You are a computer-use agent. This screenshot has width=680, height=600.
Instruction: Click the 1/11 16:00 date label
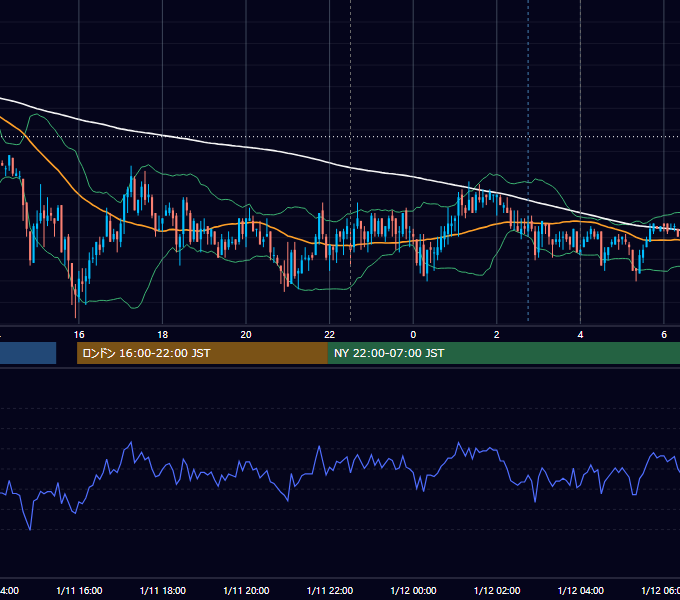(x=79, y=590)
